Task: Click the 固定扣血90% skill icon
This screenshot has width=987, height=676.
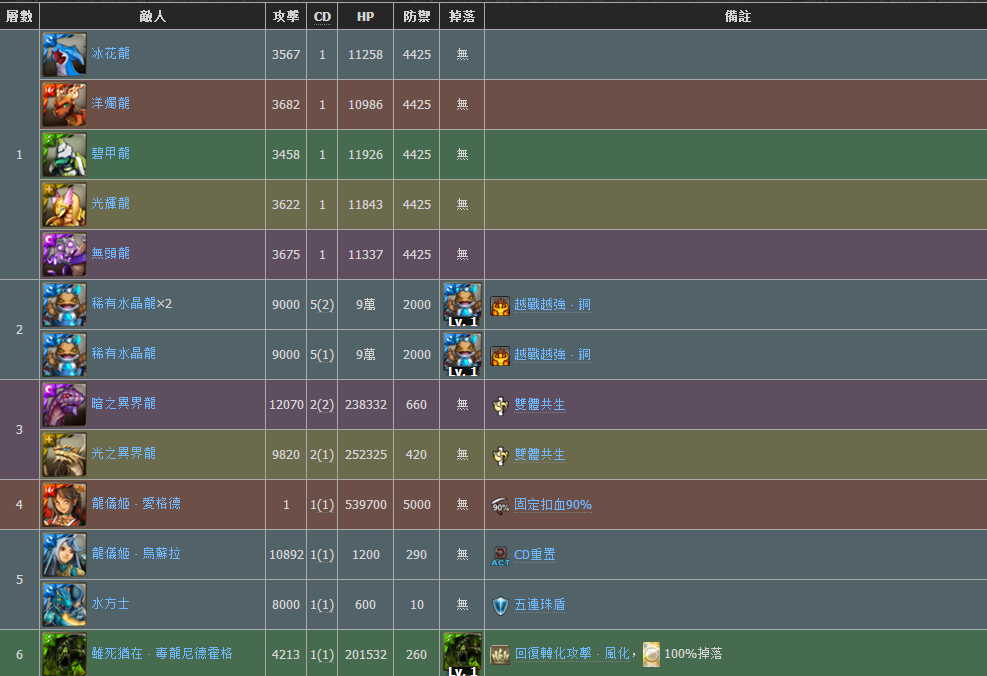Action: pos(501,505)
